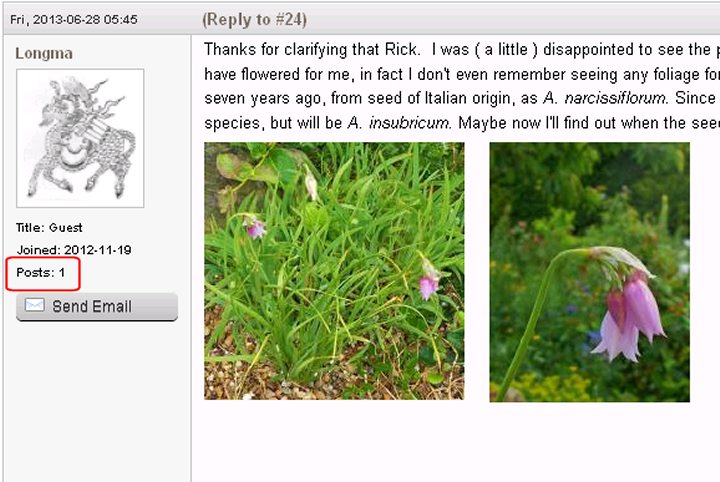The height and width of the screenshot is (482, 720).
Task: Open Longma's unicorn avatar image
Action: (x=80, y=138)
